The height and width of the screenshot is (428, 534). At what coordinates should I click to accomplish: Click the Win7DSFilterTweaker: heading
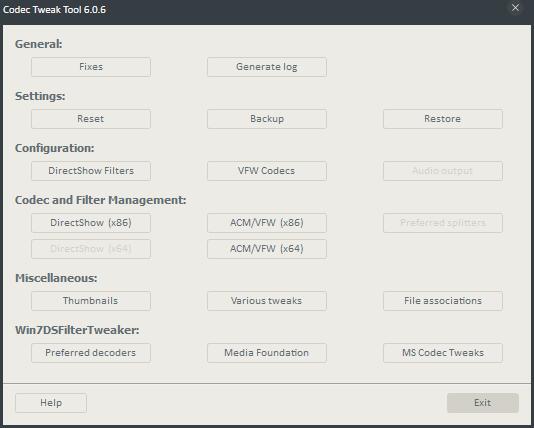(x=77, y=330)
